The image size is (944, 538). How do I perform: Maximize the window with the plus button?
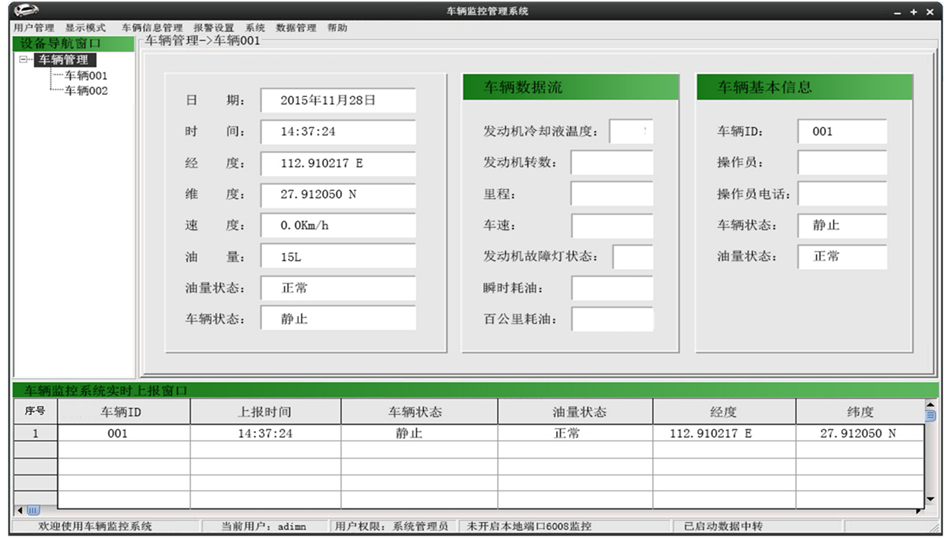pyautogui.click(x=913, y=12)
